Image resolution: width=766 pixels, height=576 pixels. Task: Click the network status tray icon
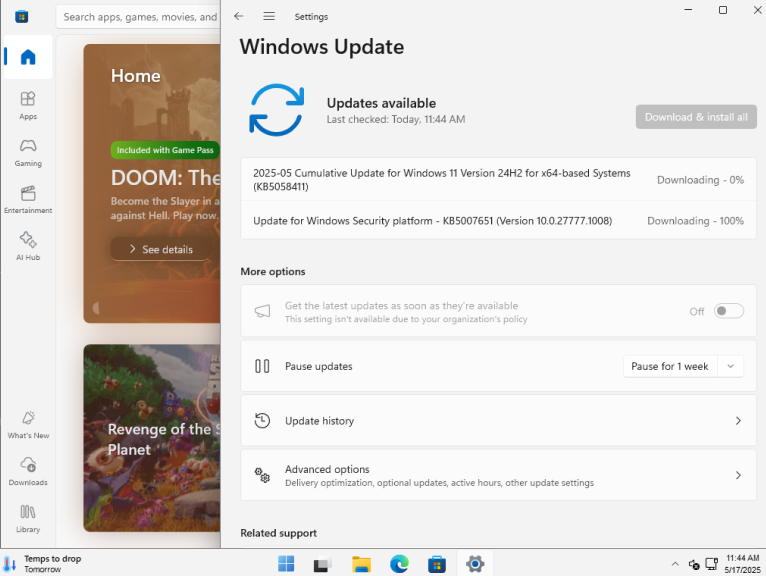(712, 564)
